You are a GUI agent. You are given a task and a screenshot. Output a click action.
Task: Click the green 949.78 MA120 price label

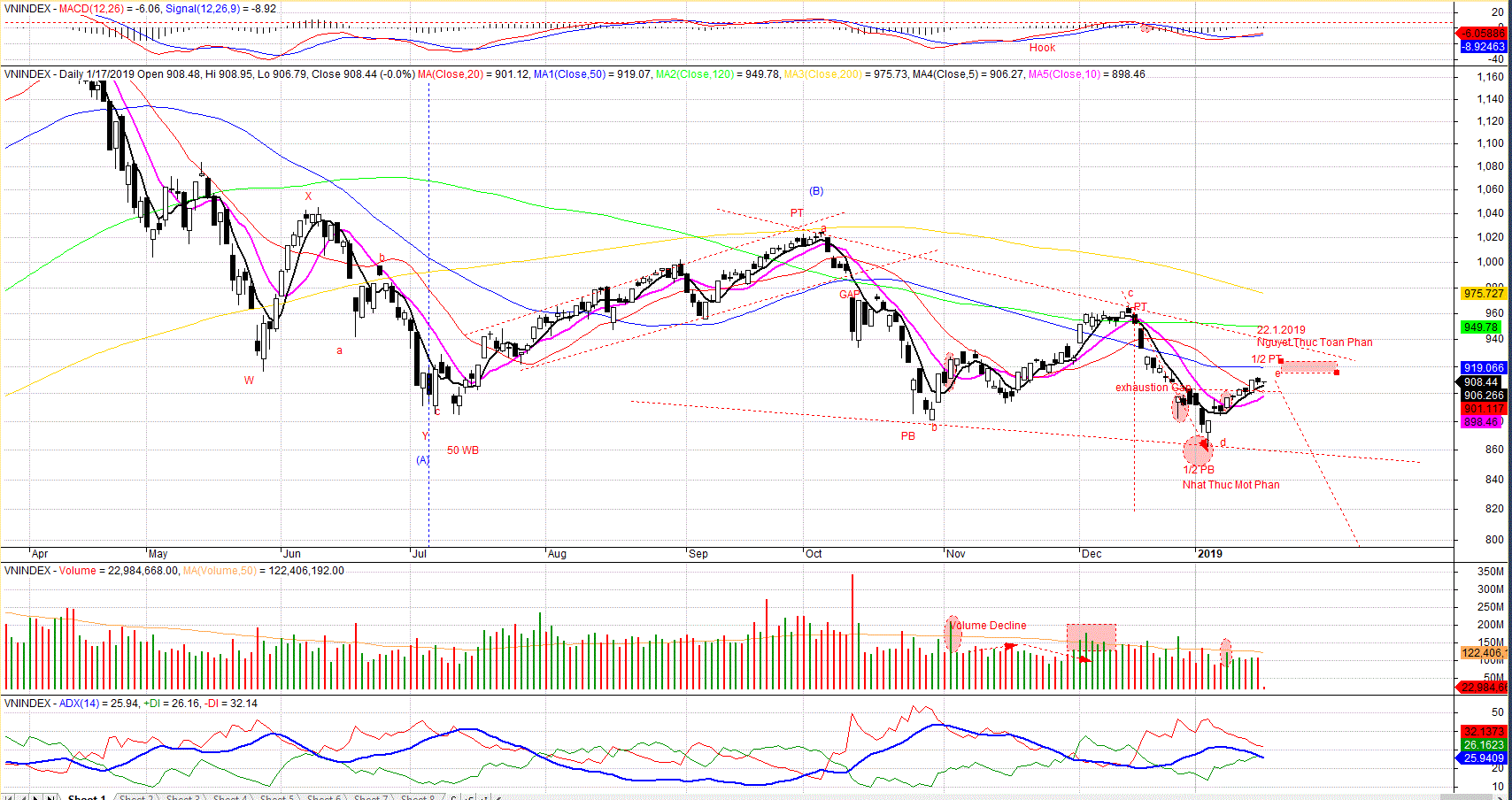click(1481, 327)
